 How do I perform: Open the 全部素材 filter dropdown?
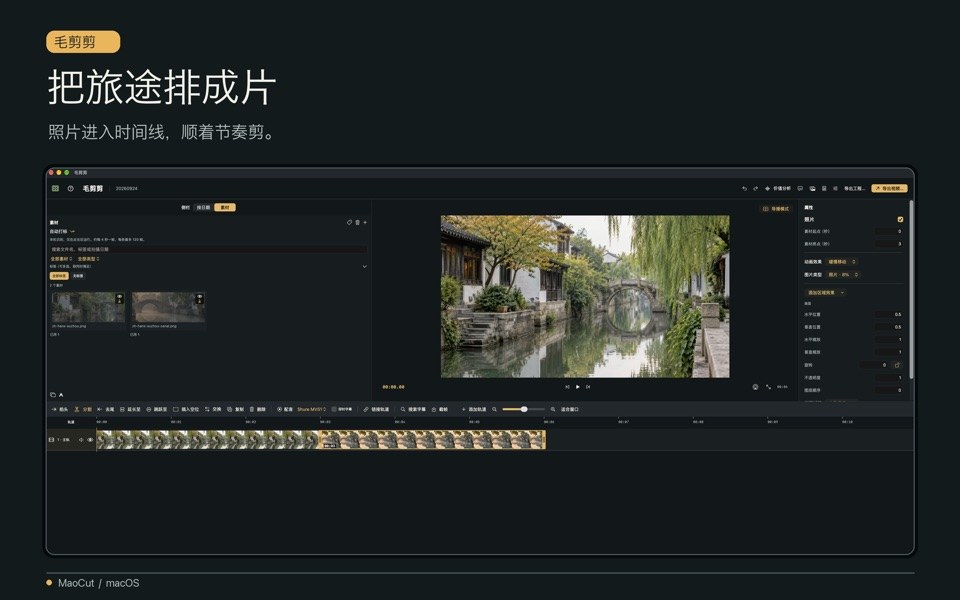[61, 259]
